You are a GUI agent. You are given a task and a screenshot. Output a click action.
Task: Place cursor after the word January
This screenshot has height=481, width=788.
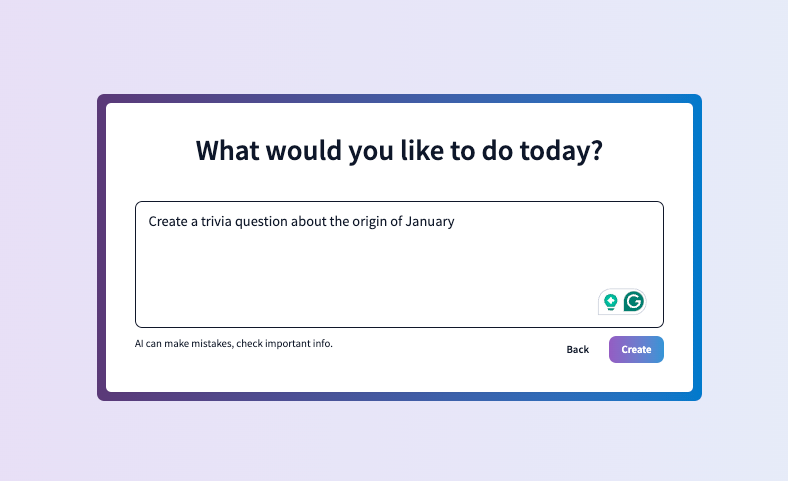coord(455,222)
